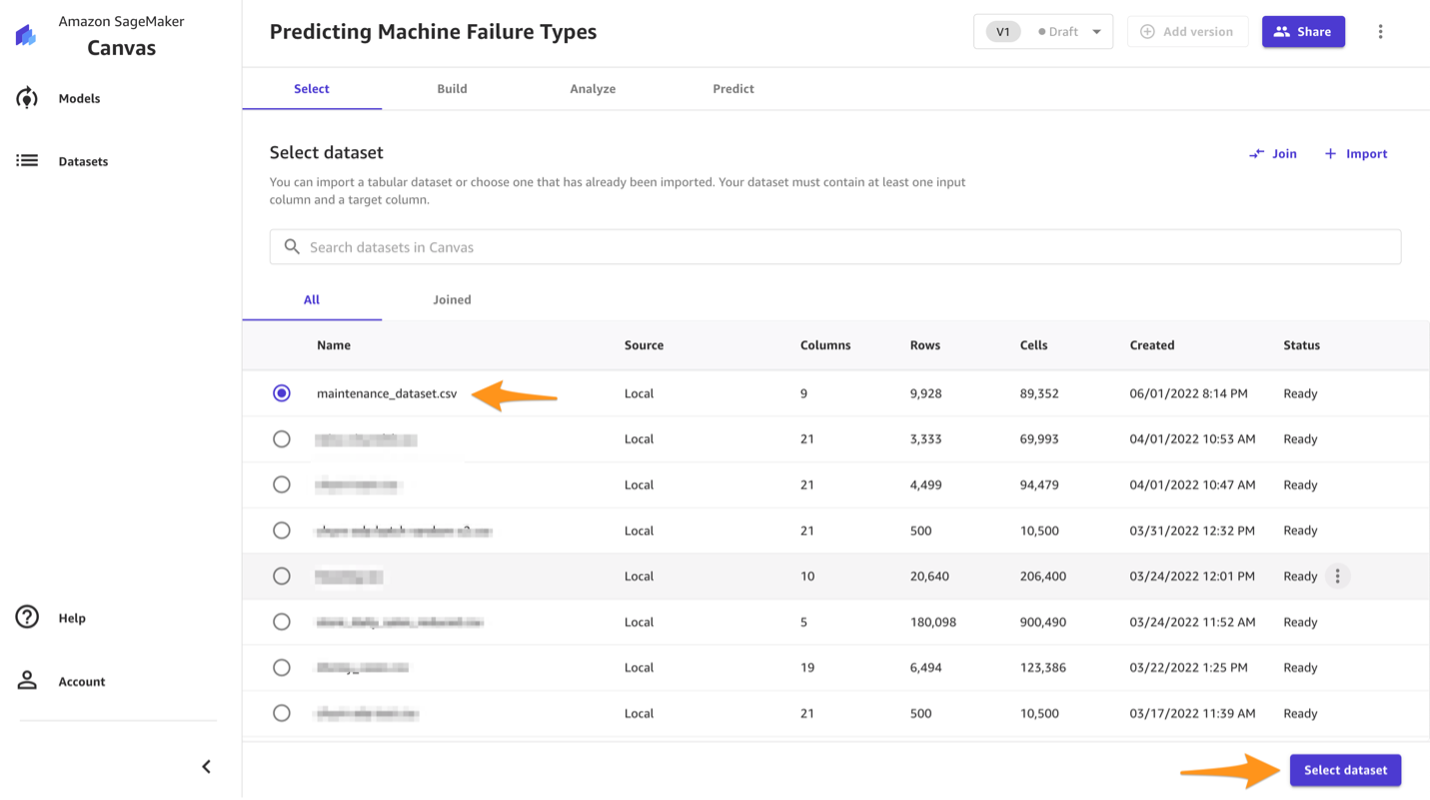1430x800 pixels.
Task: Open the Datasets list icon in sidebar
Action: pos(27,161)
